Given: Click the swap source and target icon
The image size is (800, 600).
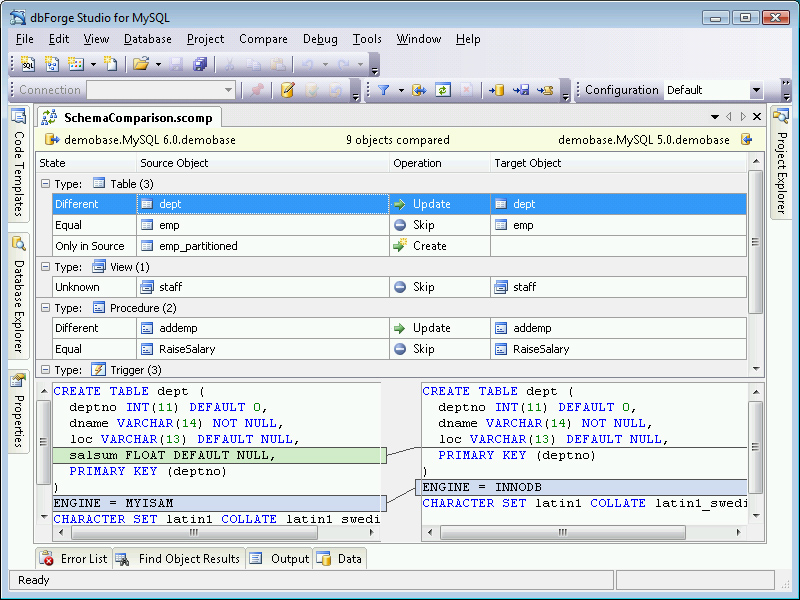Looking at the screenshot, I should tap(419, 90).
